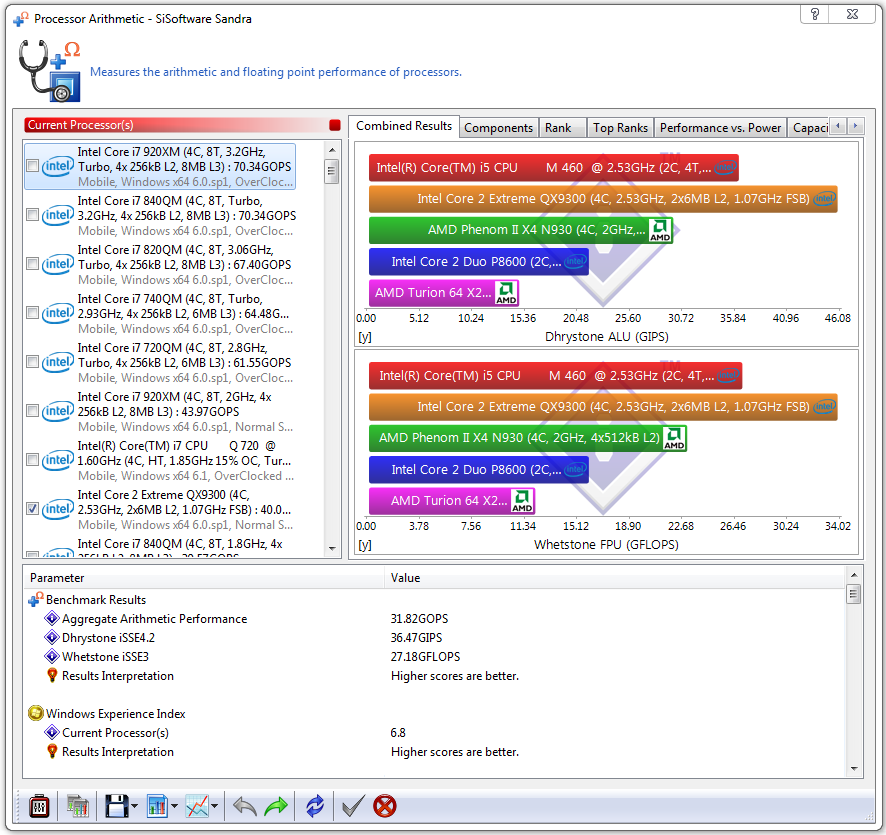Click the diamond icon next to Aggregate Arithmetic Performance
The width and height of the screenshot is (886, 835).
click(x=51, y=618)
